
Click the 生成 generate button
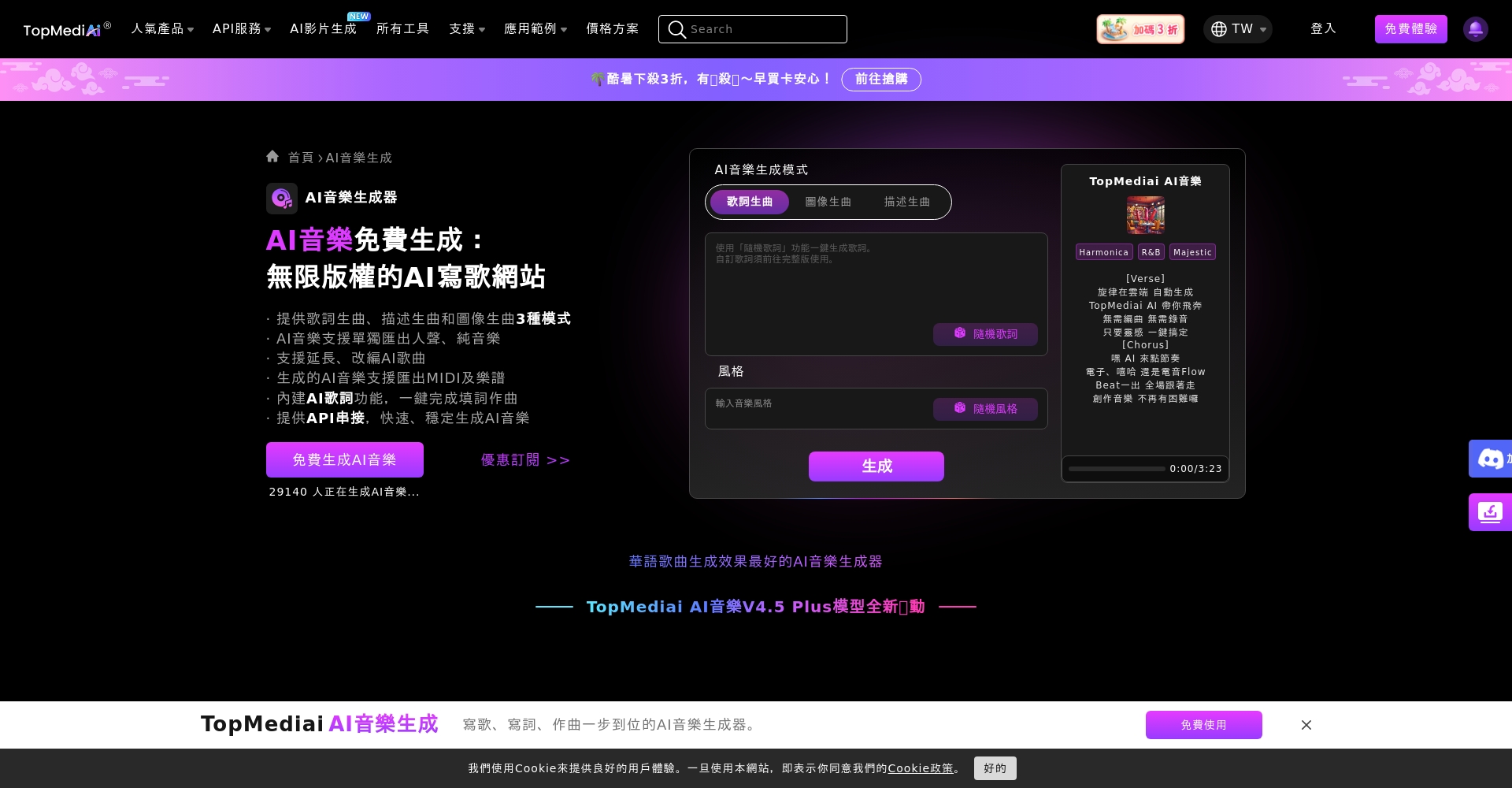(876, 466)
